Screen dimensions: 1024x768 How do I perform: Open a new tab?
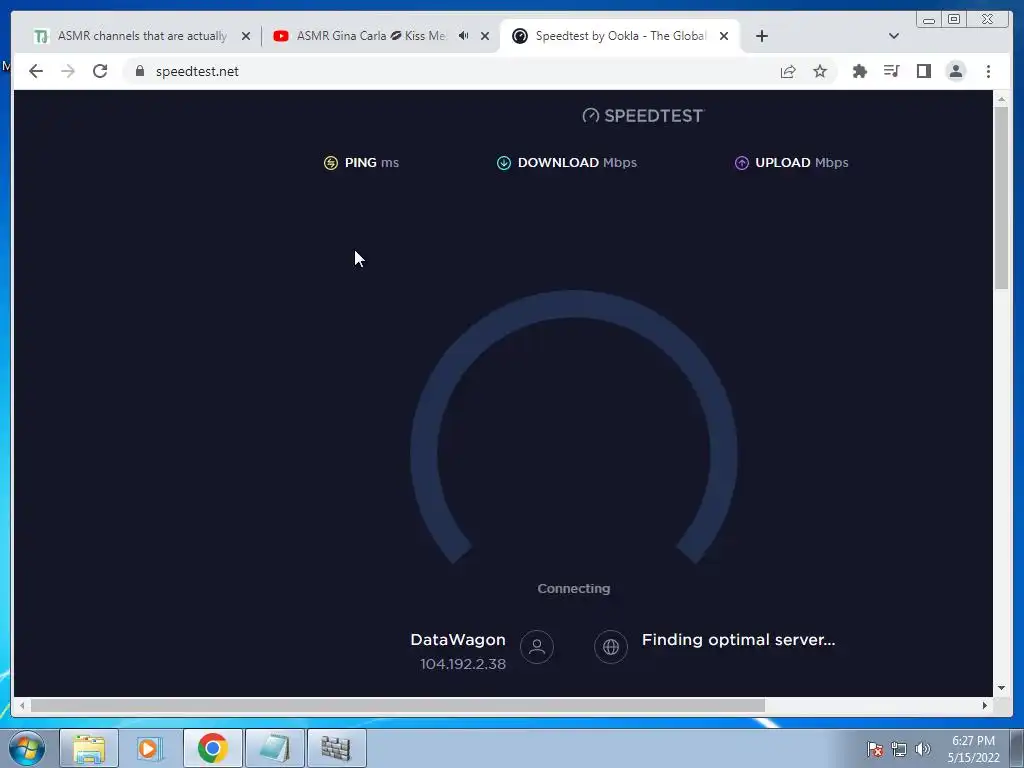(761, 36)
